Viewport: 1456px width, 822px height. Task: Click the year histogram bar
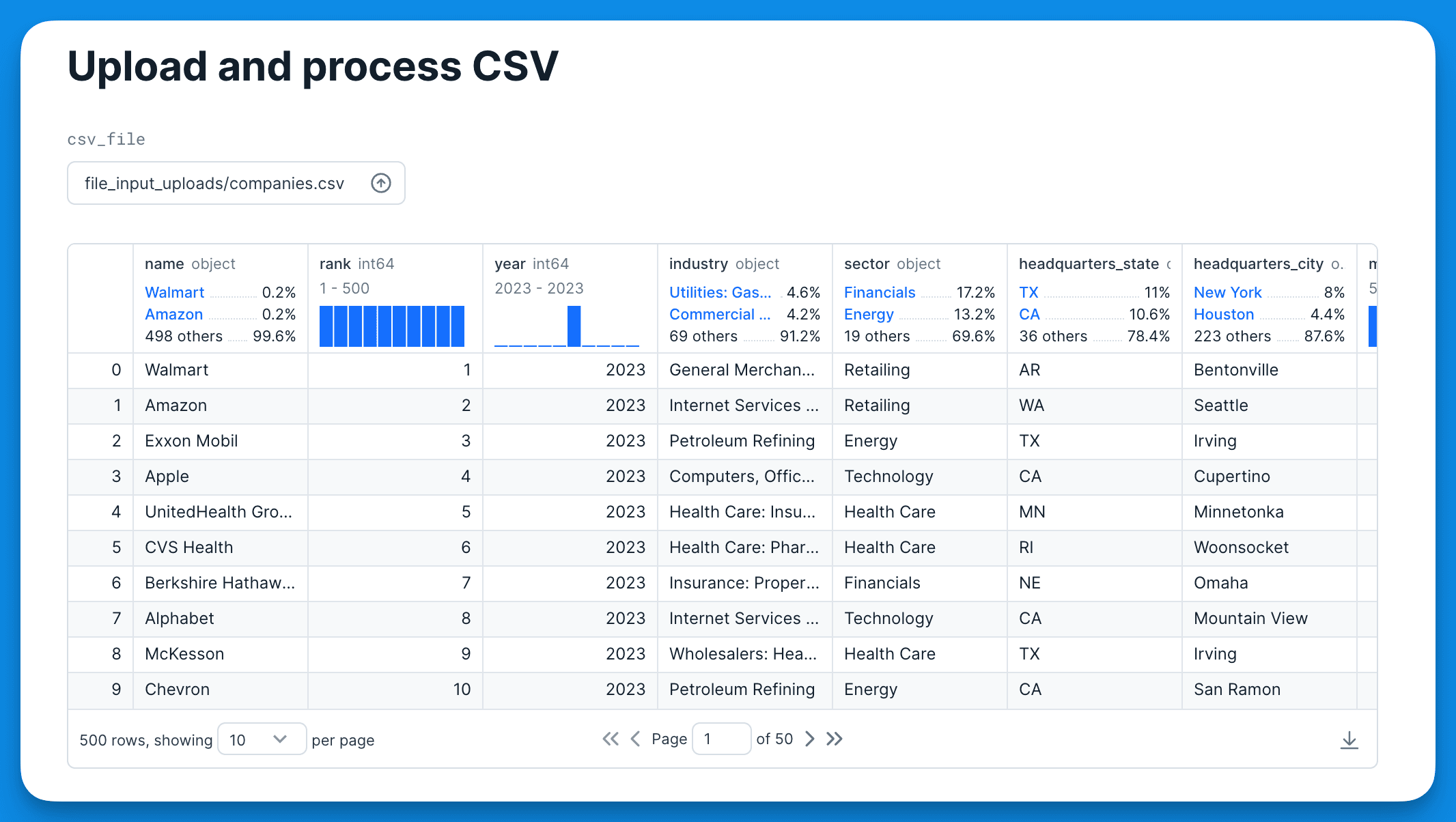(x=574, y=326)
